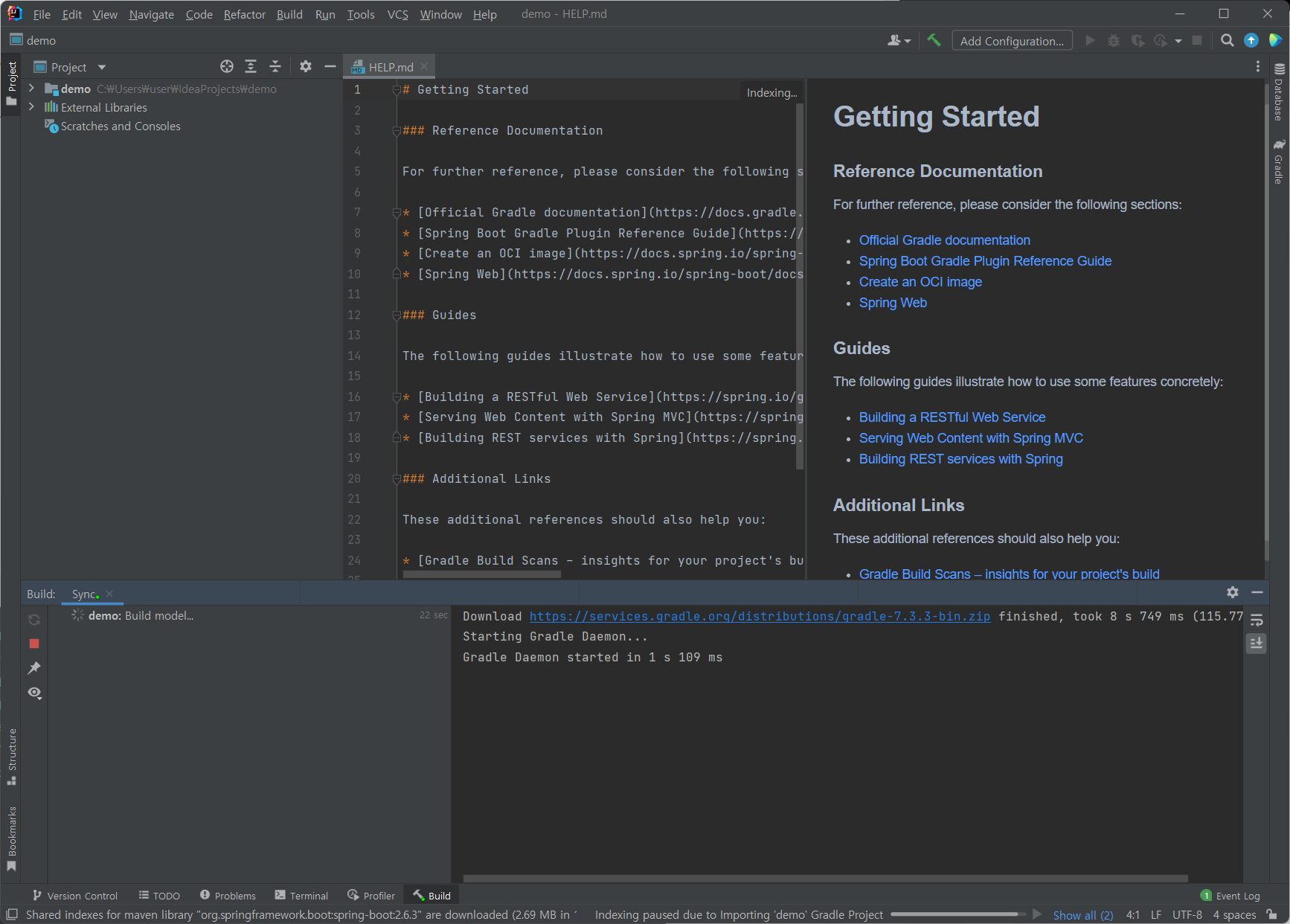Click the build output horizontal scrollbar
Screen dimensions: 1290x924
[x=825, y=879]
